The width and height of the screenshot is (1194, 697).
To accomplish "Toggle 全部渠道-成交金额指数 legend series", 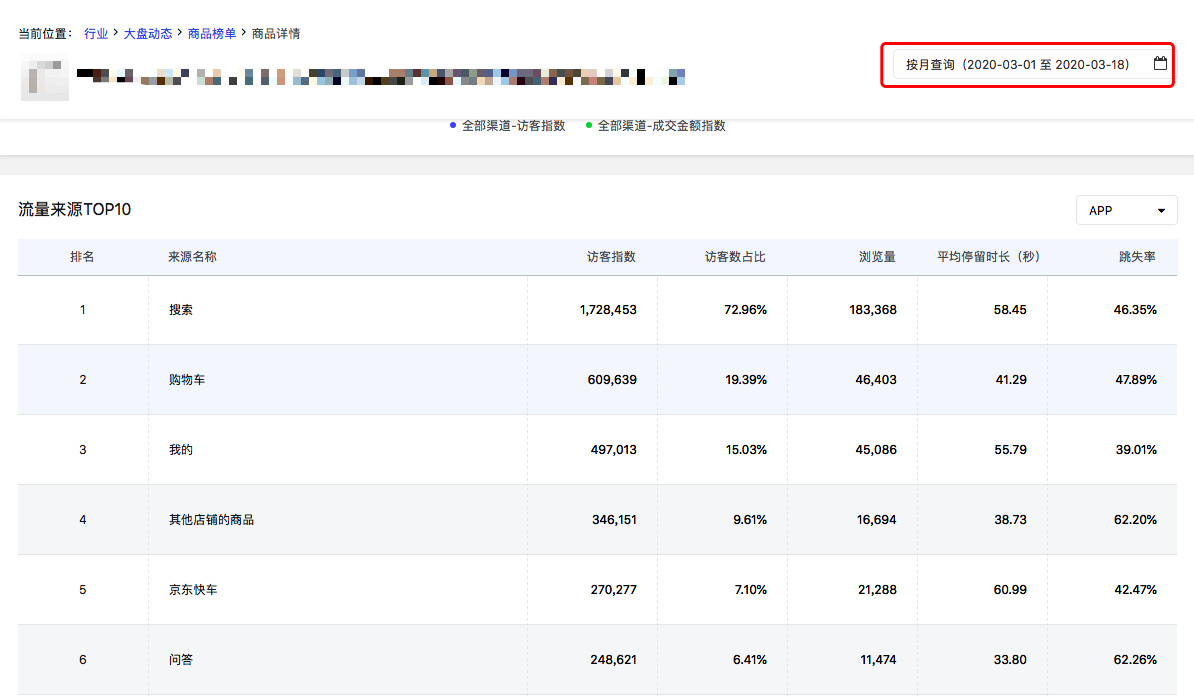I will (x=661, y=126).
